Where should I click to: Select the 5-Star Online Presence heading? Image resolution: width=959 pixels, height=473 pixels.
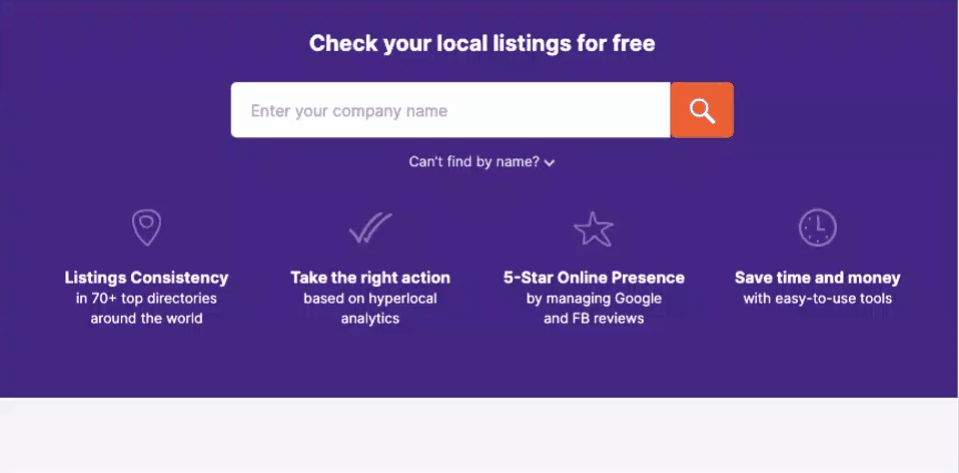[594, 278]
